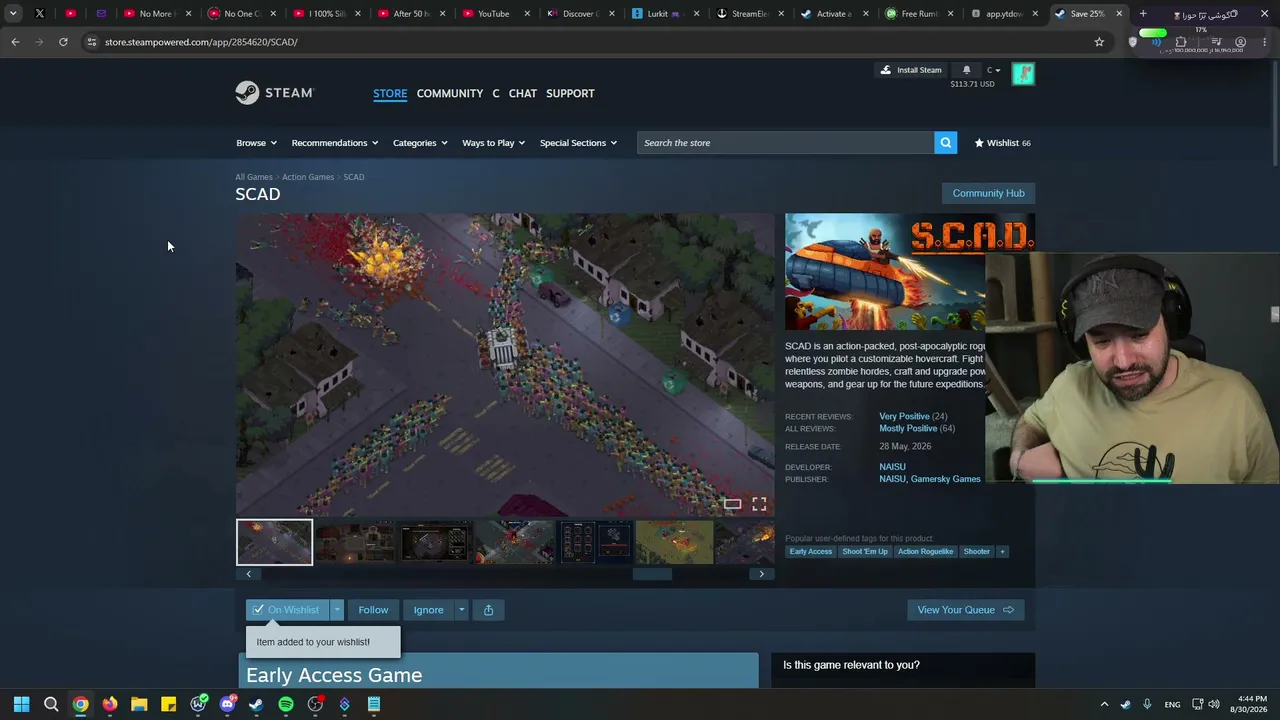Image resolution: width=1280 pixels, height=720 pixels.
Task: Select the third screenshot thumbnail
Action: [x=434, y=542]
